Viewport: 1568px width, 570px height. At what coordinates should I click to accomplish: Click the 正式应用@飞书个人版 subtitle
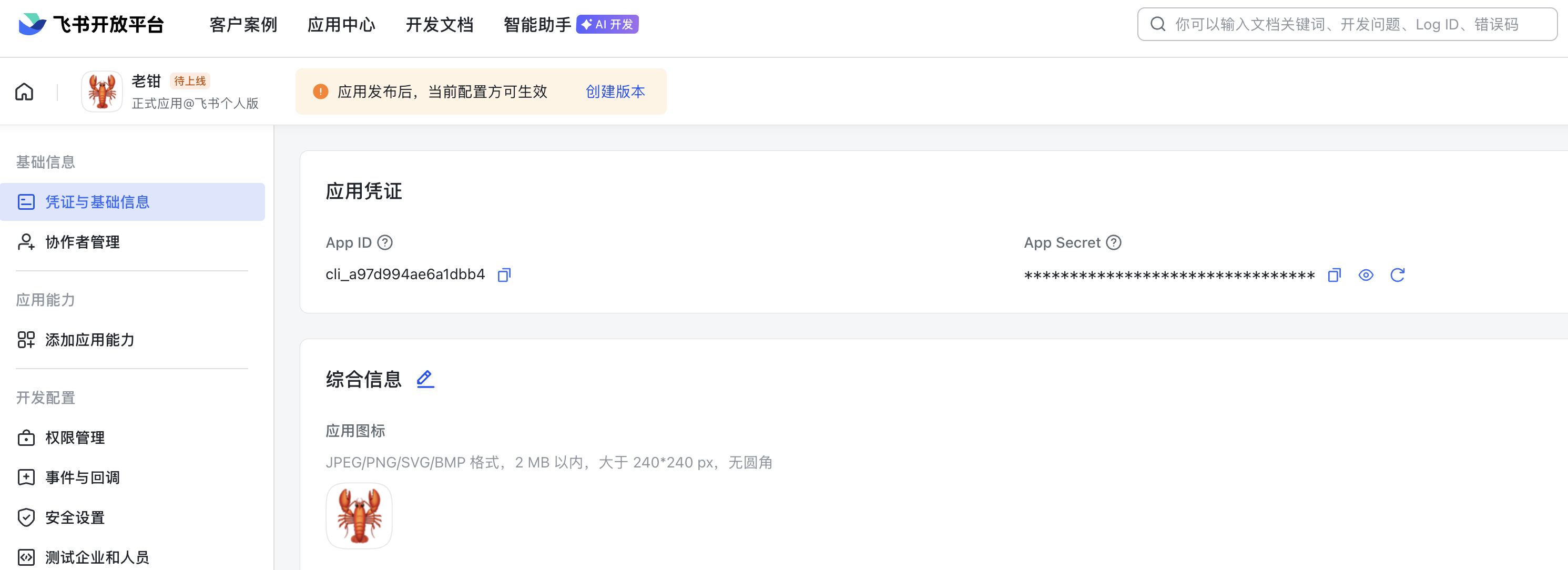click(x=196, y=104)
